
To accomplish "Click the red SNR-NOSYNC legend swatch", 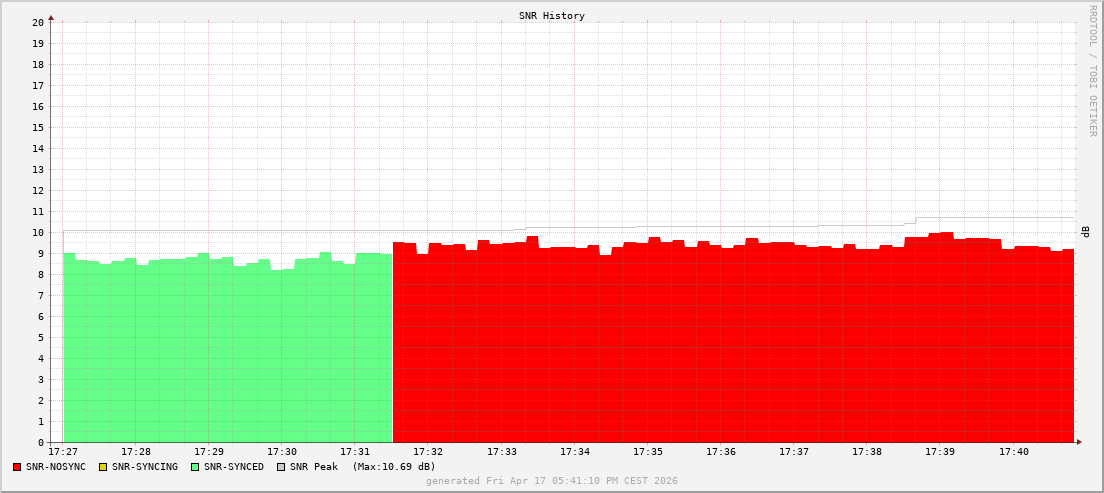I will (17, 467).
